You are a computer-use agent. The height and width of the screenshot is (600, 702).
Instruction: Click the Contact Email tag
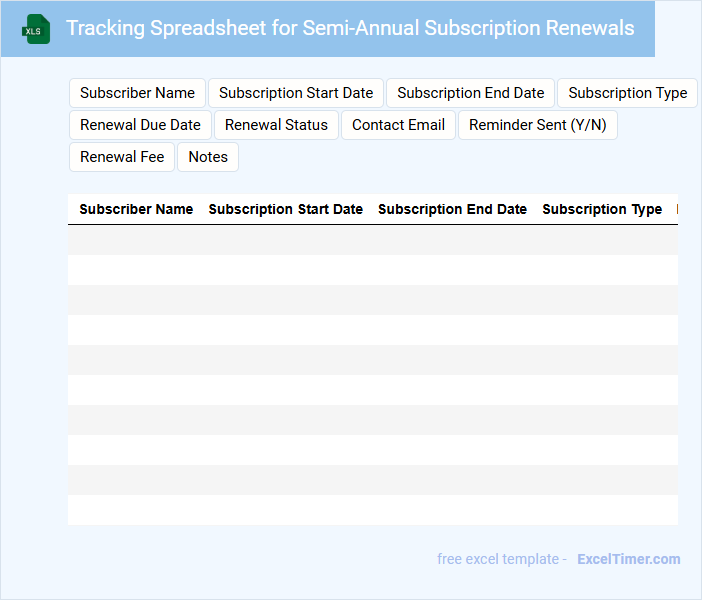click(398, 125)
